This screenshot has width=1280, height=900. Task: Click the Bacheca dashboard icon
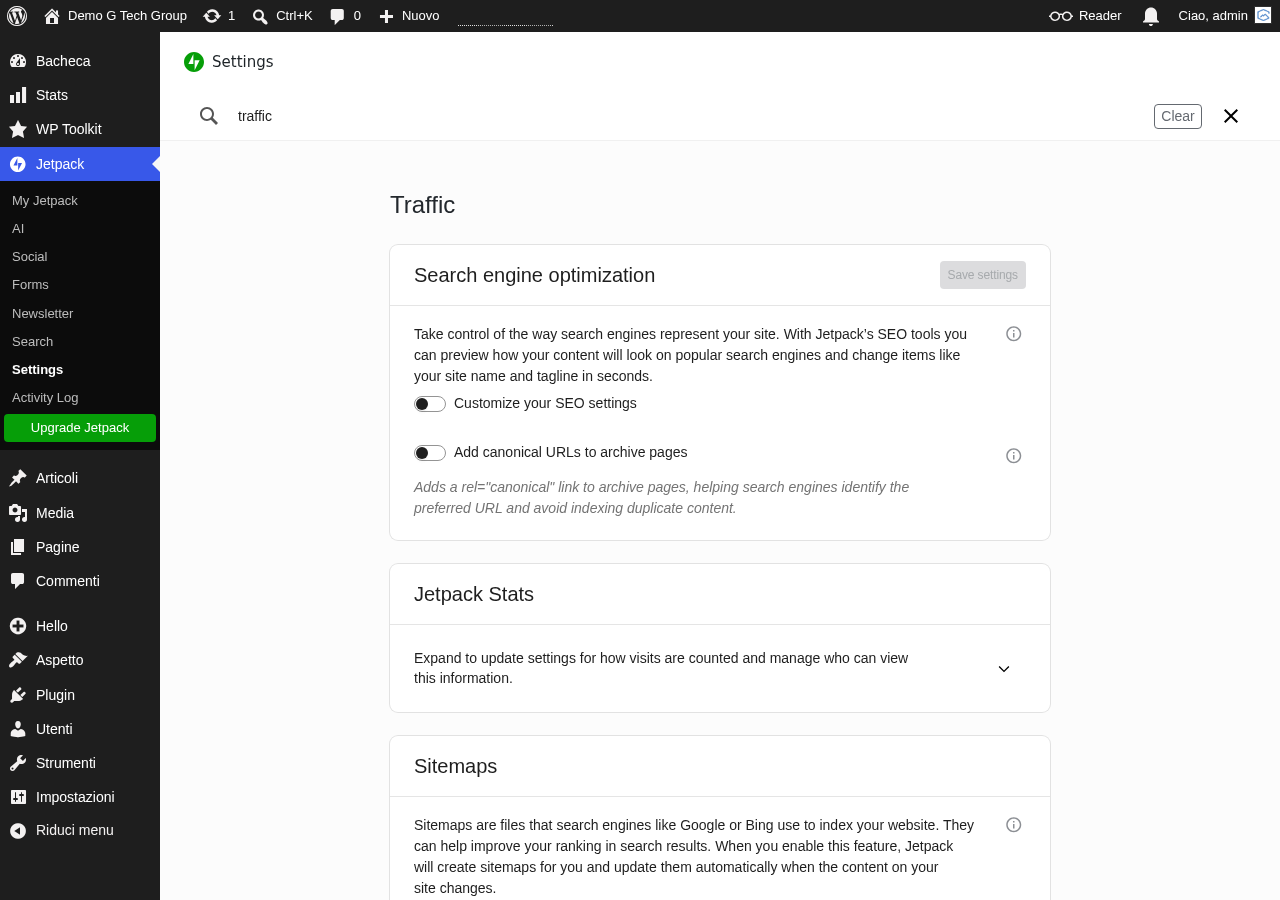(x=18, y=61)
